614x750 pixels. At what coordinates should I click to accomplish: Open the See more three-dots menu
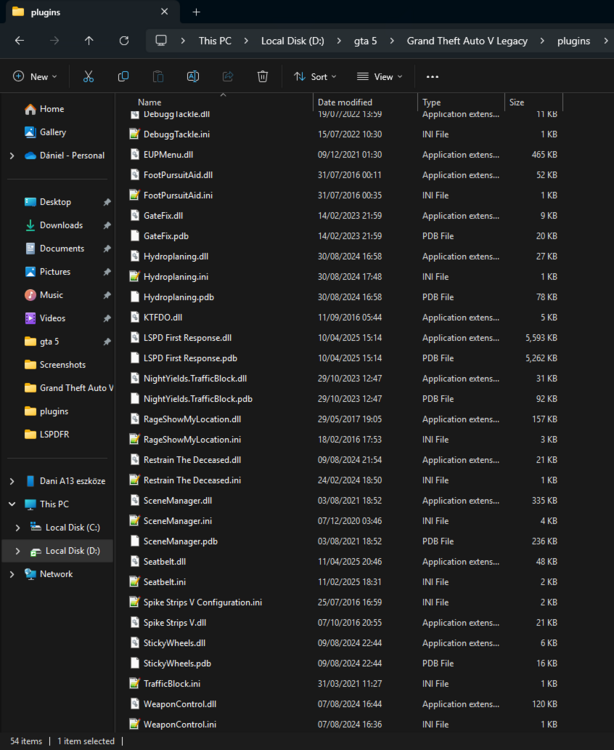pyautogui.click(x=432, y=77)
